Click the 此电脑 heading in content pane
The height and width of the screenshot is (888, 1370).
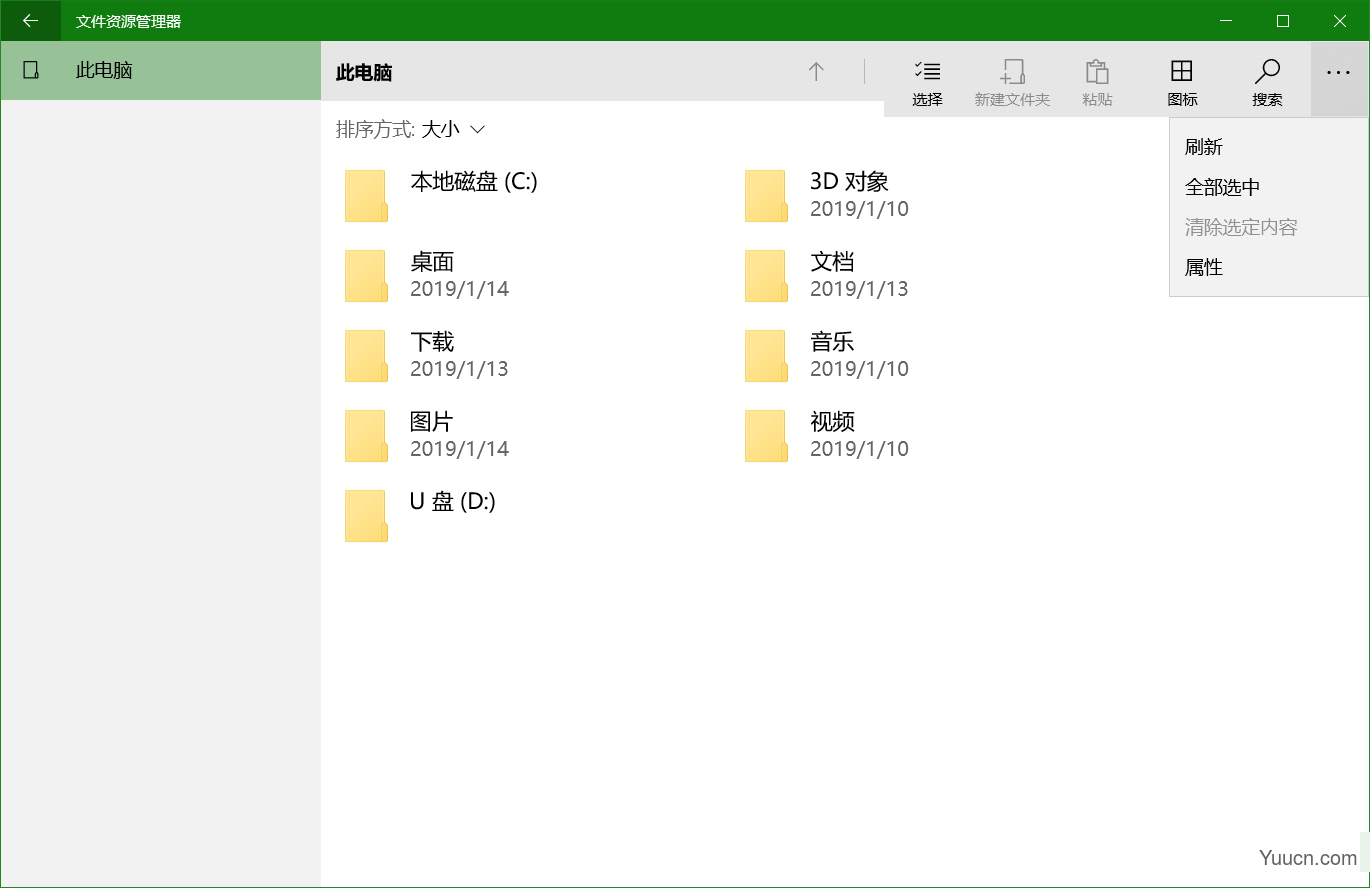coord(364,73)
